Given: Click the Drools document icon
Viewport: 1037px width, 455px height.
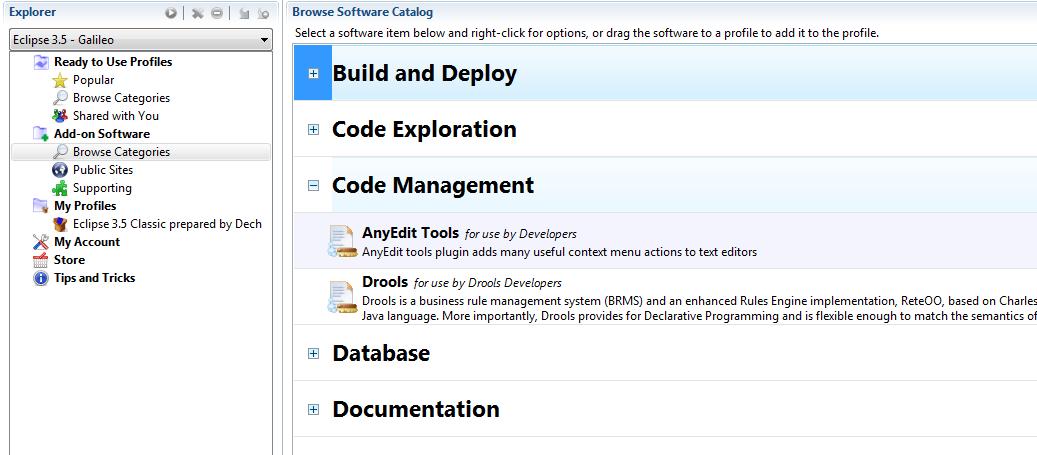Looking at the screenshot, I should coord(343,297).
